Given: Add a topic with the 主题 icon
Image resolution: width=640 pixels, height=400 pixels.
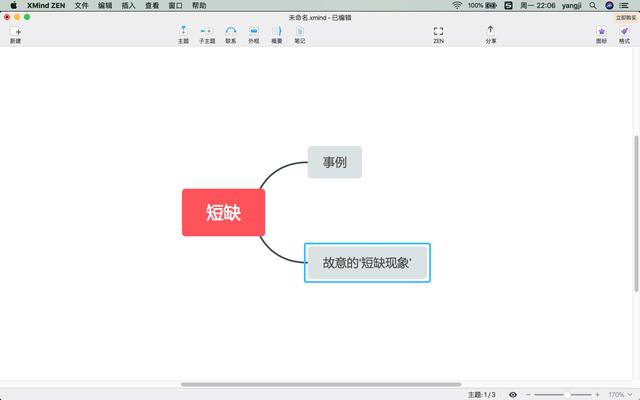Looking at the screenshot, I should point(183,35).
